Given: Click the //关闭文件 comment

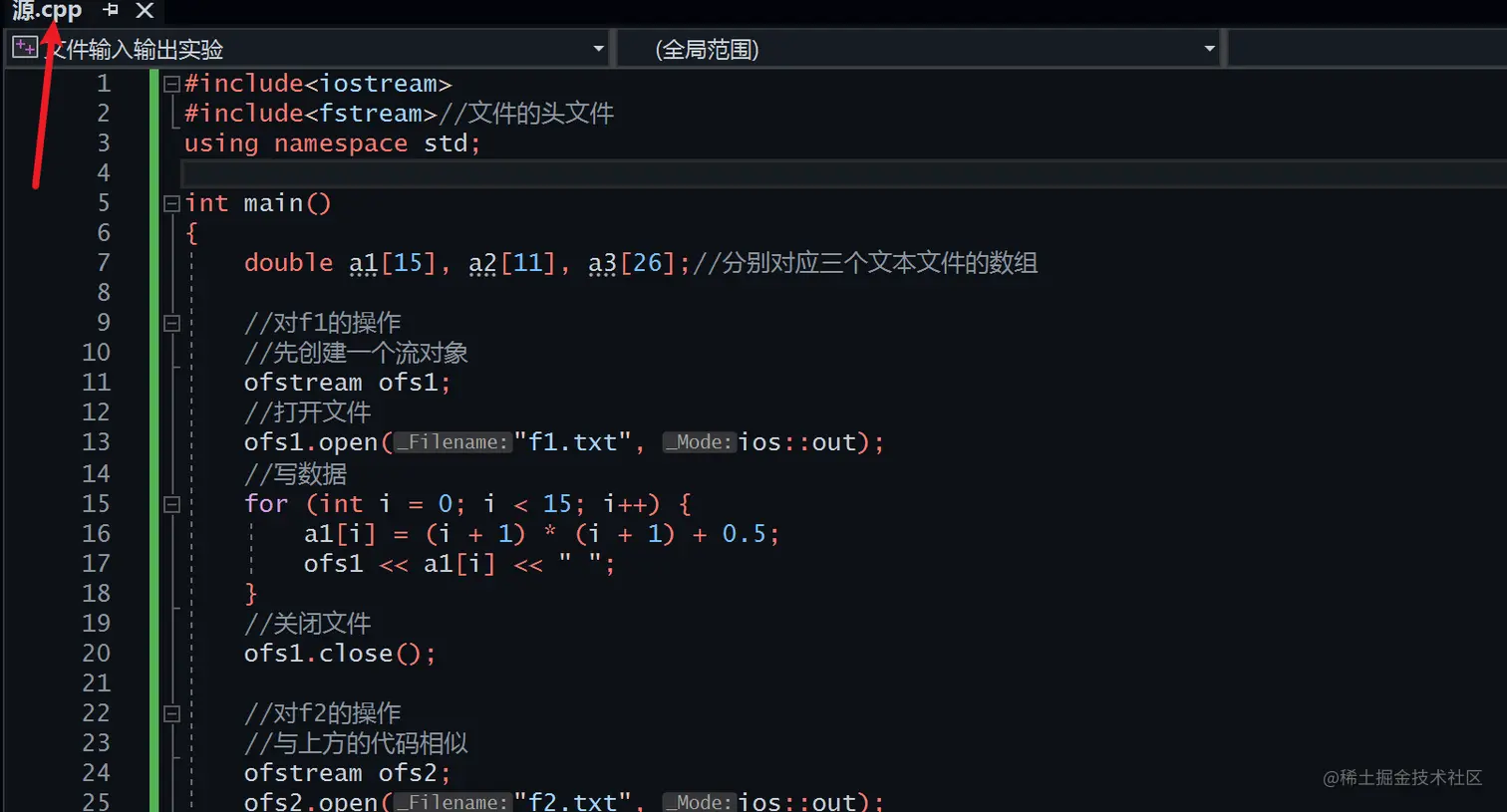Looking at the screenshot, I should 308,624.
